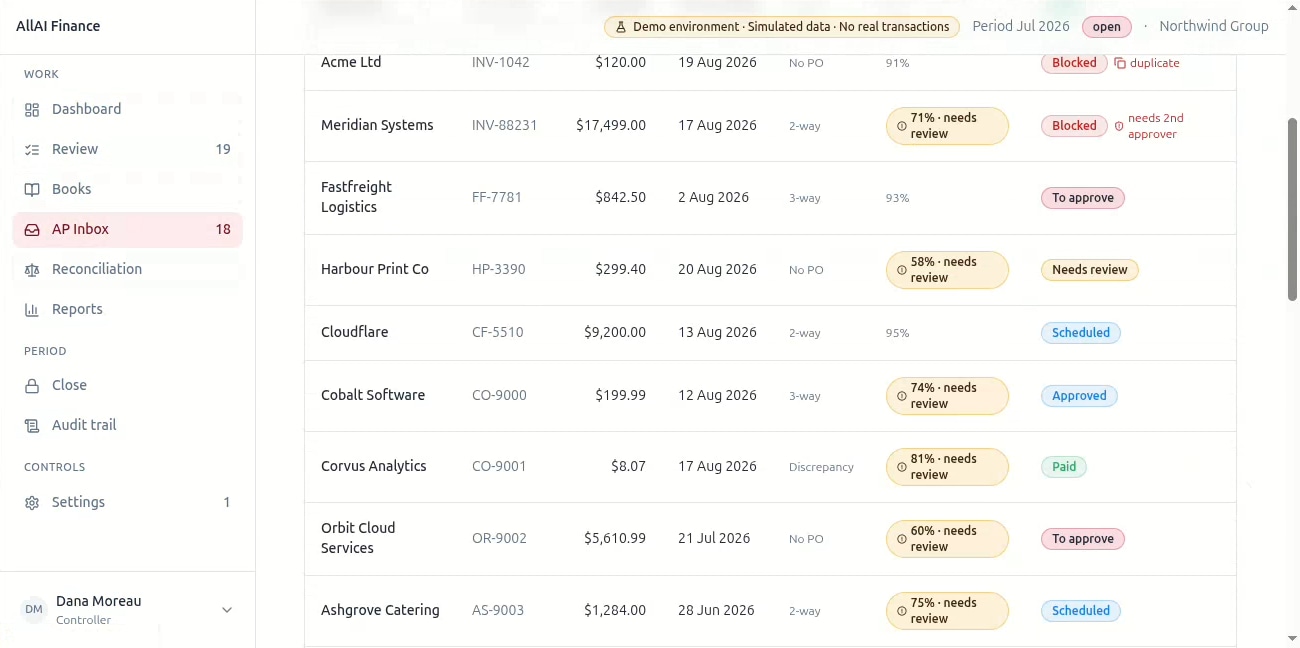Click the info icon in the 74% review badge
The image size is (1300, 648).
tap(902, 396)
